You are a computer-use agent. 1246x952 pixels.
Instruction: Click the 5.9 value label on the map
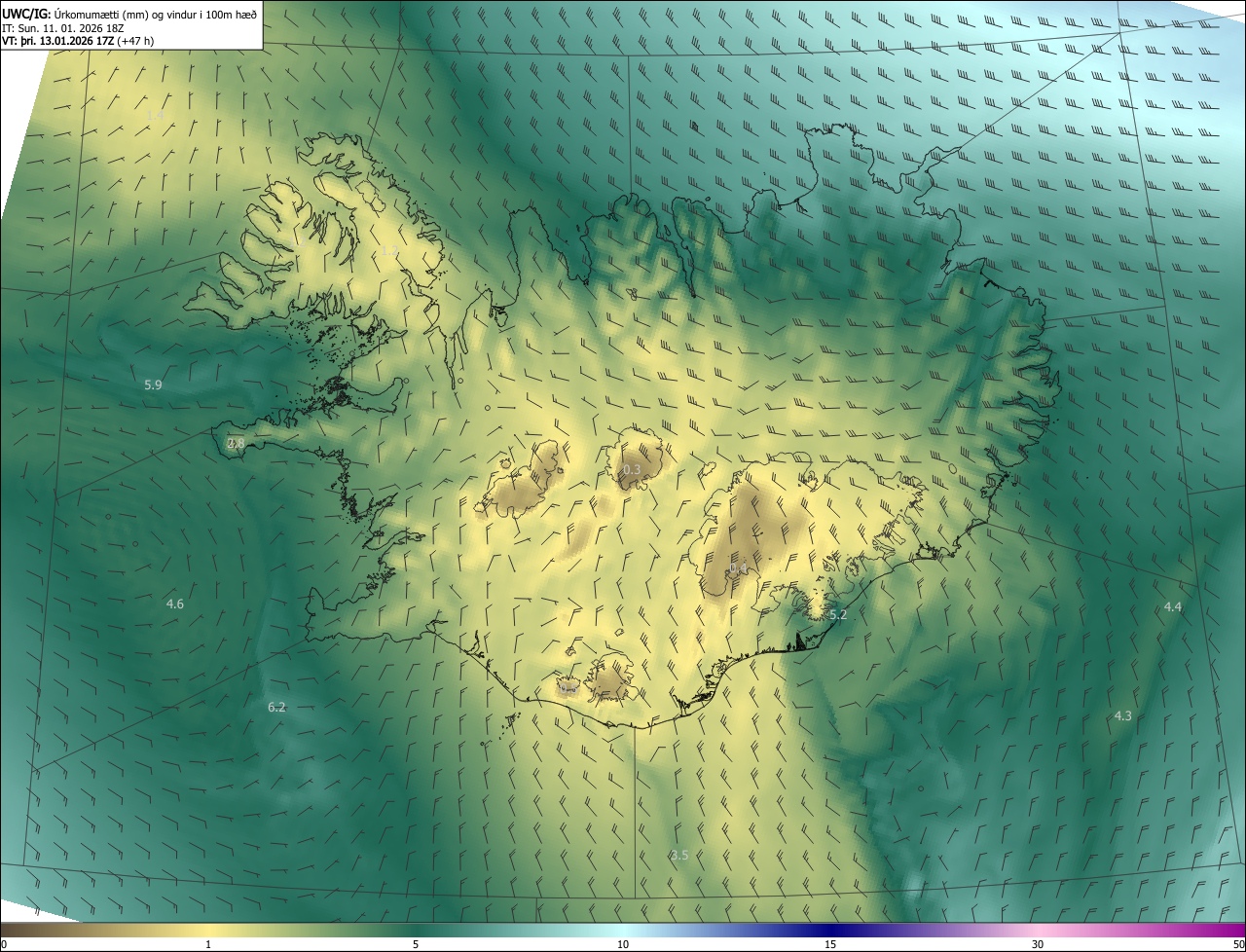(153, 384)
